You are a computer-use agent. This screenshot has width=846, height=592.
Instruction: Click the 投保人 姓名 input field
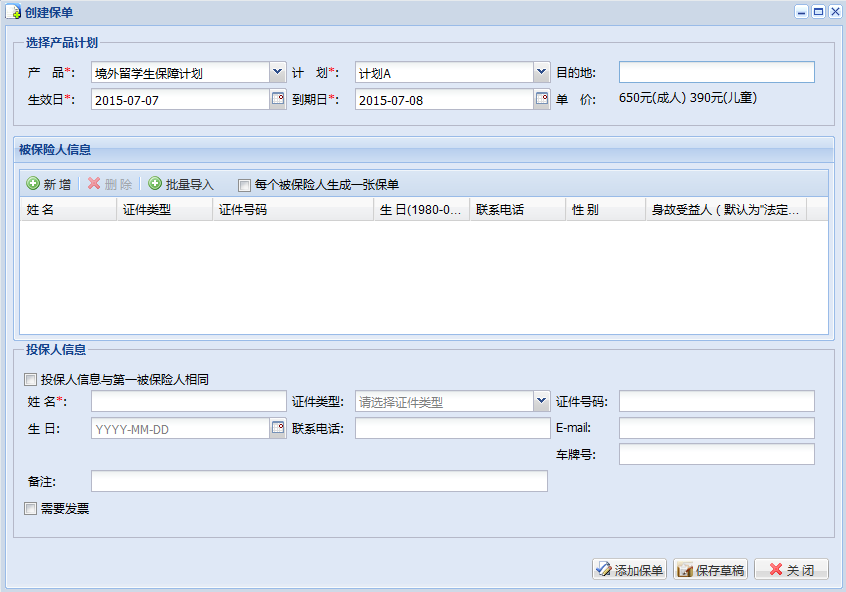189,402
